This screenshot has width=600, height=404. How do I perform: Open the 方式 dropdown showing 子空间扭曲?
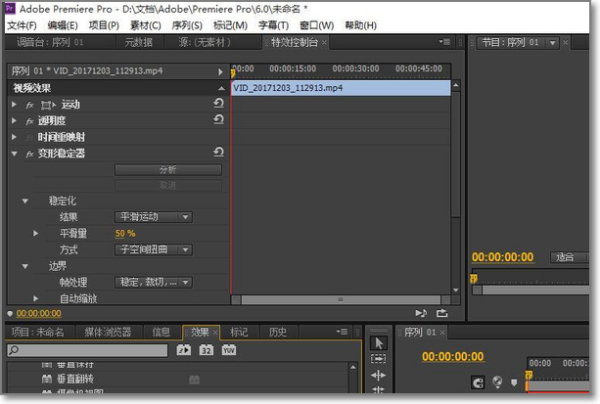point(154,249)
